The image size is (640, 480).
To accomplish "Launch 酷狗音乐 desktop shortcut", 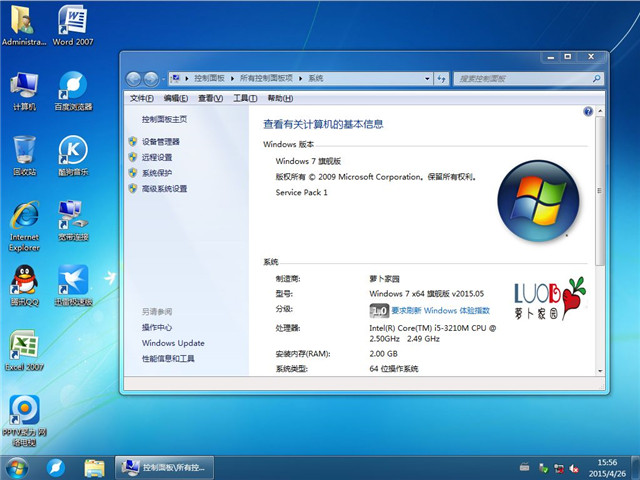I will pos(73,156).
